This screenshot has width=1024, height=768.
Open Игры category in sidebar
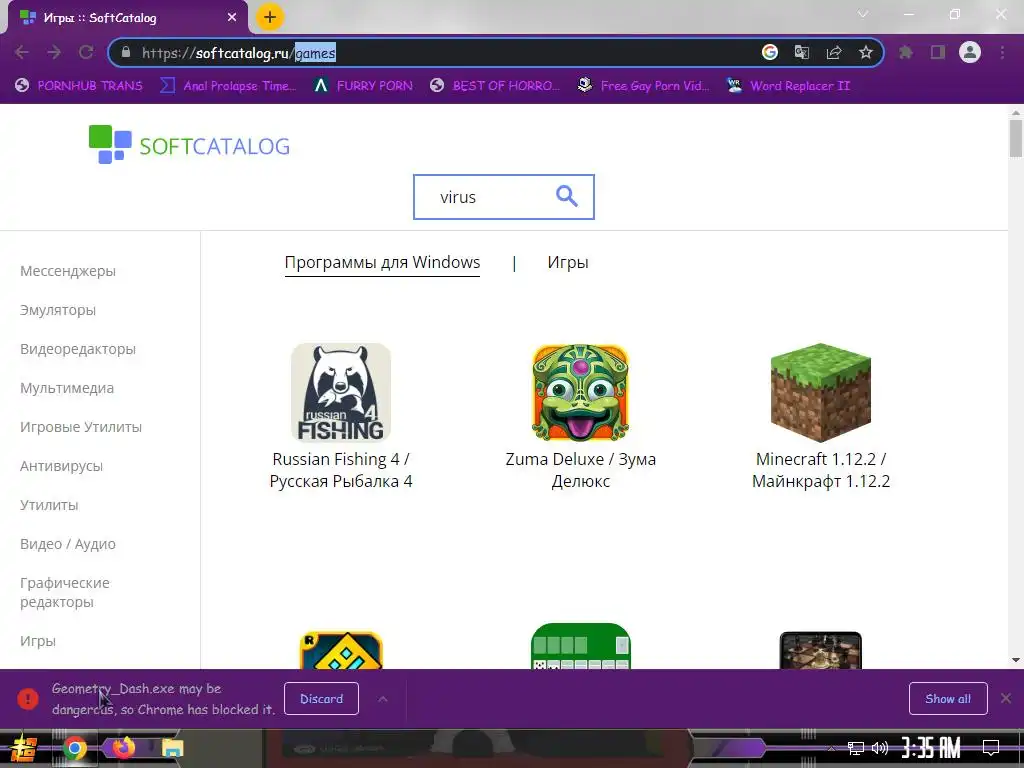pyautogui.click(x=38, y=641)
